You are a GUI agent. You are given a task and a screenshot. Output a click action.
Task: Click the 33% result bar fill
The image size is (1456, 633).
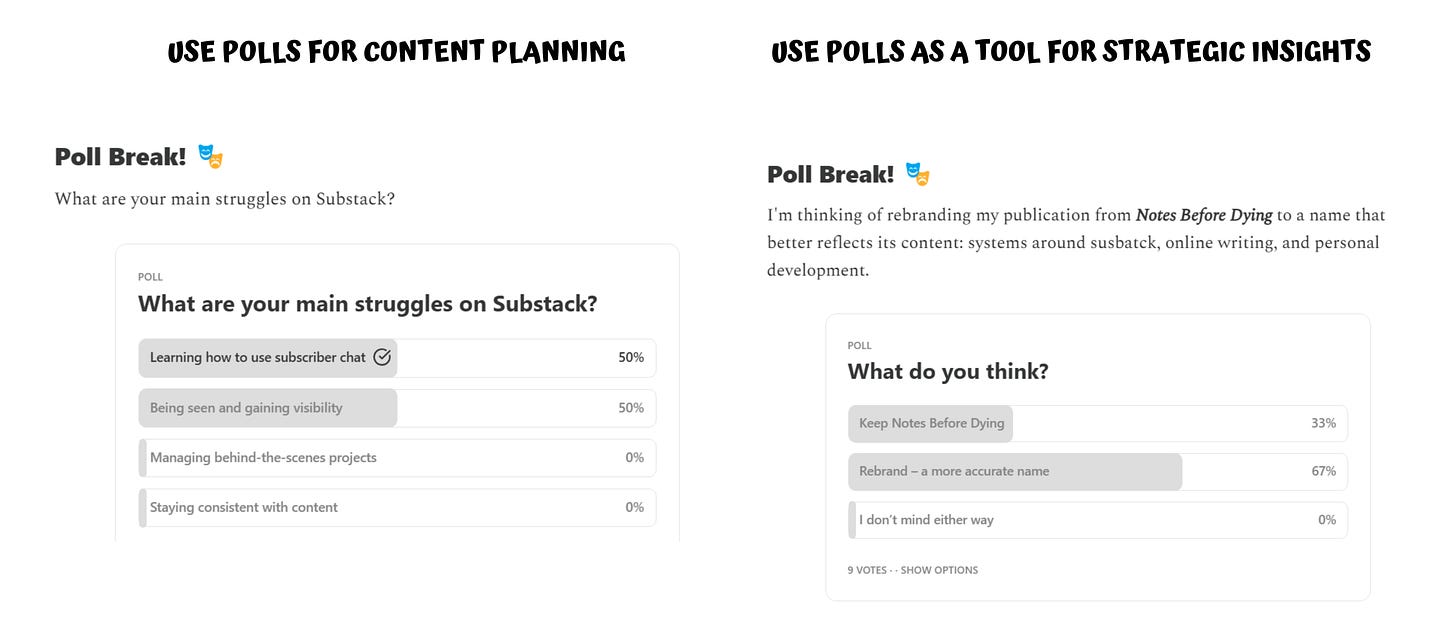click(931, 424)
